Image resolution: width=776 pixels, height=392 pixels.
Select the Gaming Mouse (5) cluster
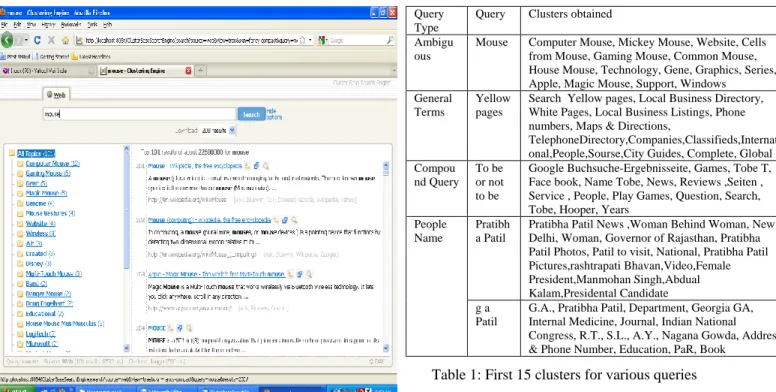tap(48, 173)
